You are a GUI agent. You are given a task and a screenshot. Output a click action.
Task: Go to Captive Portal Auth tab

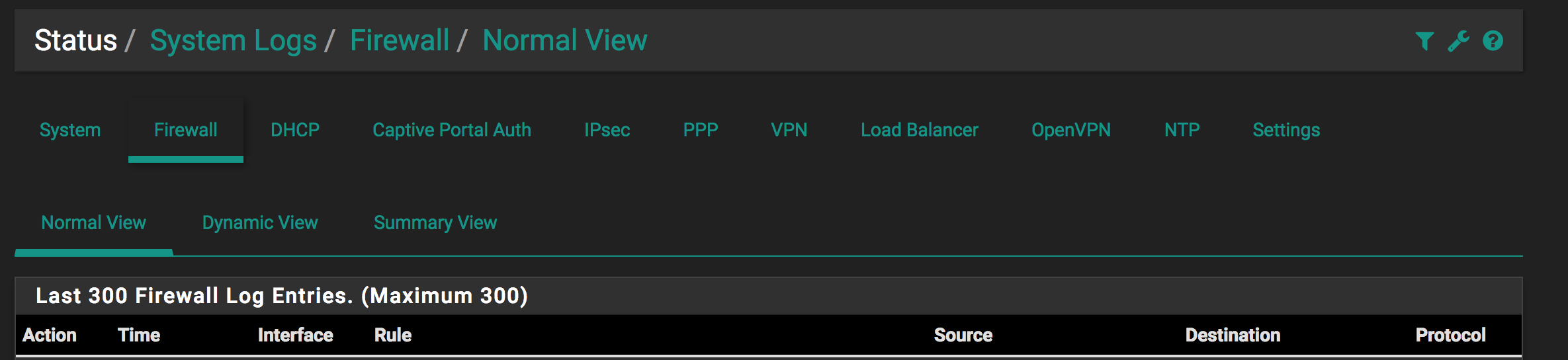pyautogui.click(x=452, y=130)
